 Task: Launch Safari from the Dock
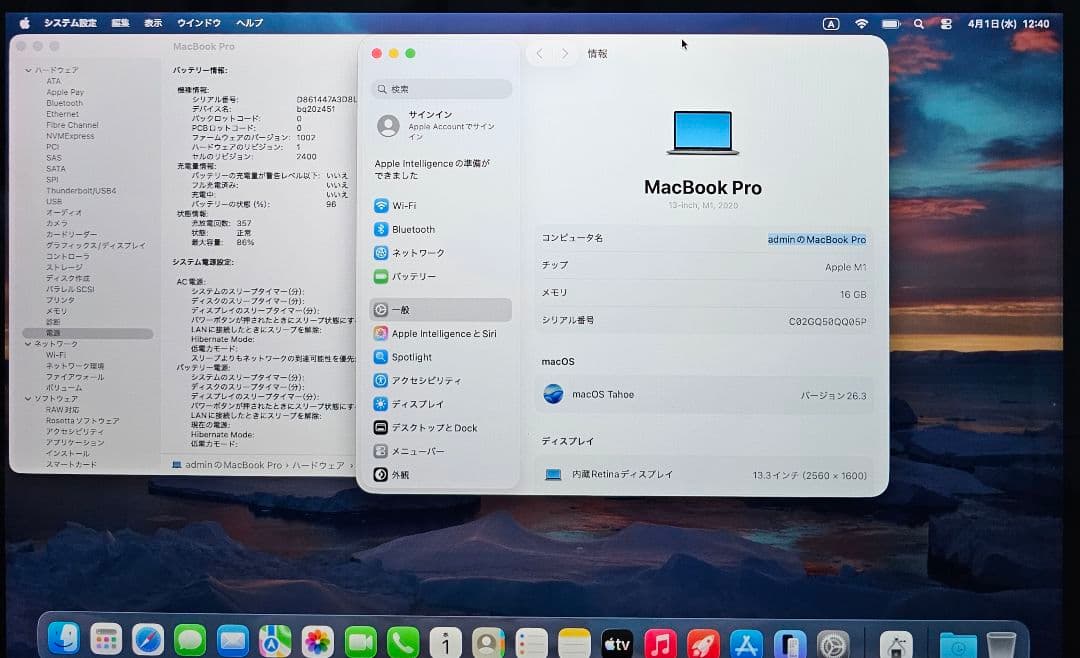[x=148, y=642]
